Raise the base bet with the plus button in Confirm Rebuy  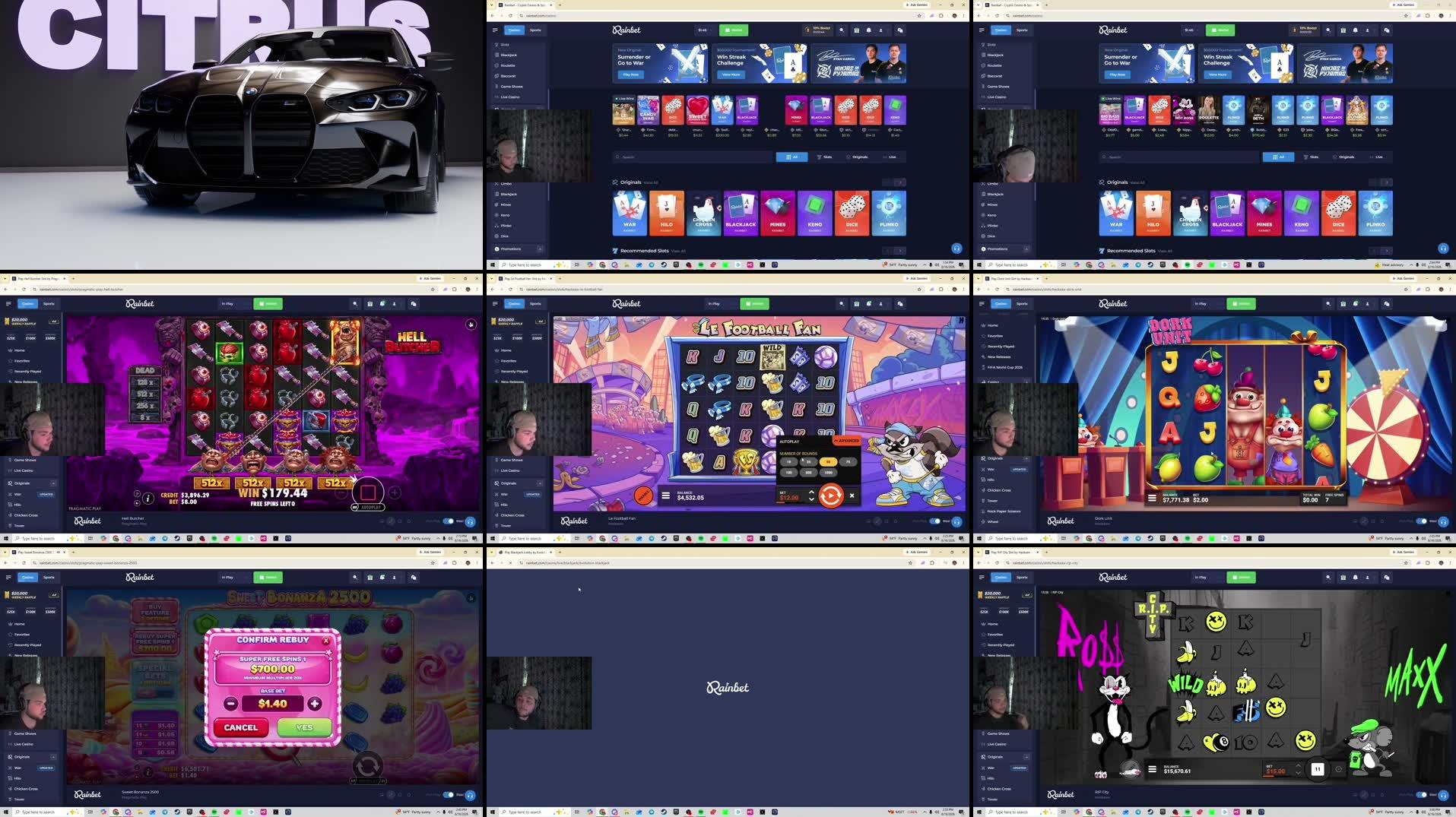[x=315, y=704]
